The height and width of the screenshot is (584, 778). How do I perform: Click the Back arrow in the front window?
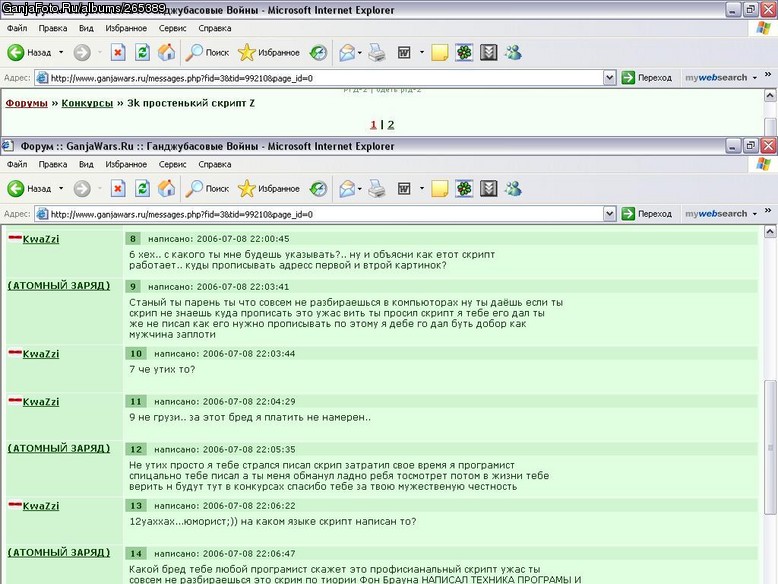(x=15, y=189)
